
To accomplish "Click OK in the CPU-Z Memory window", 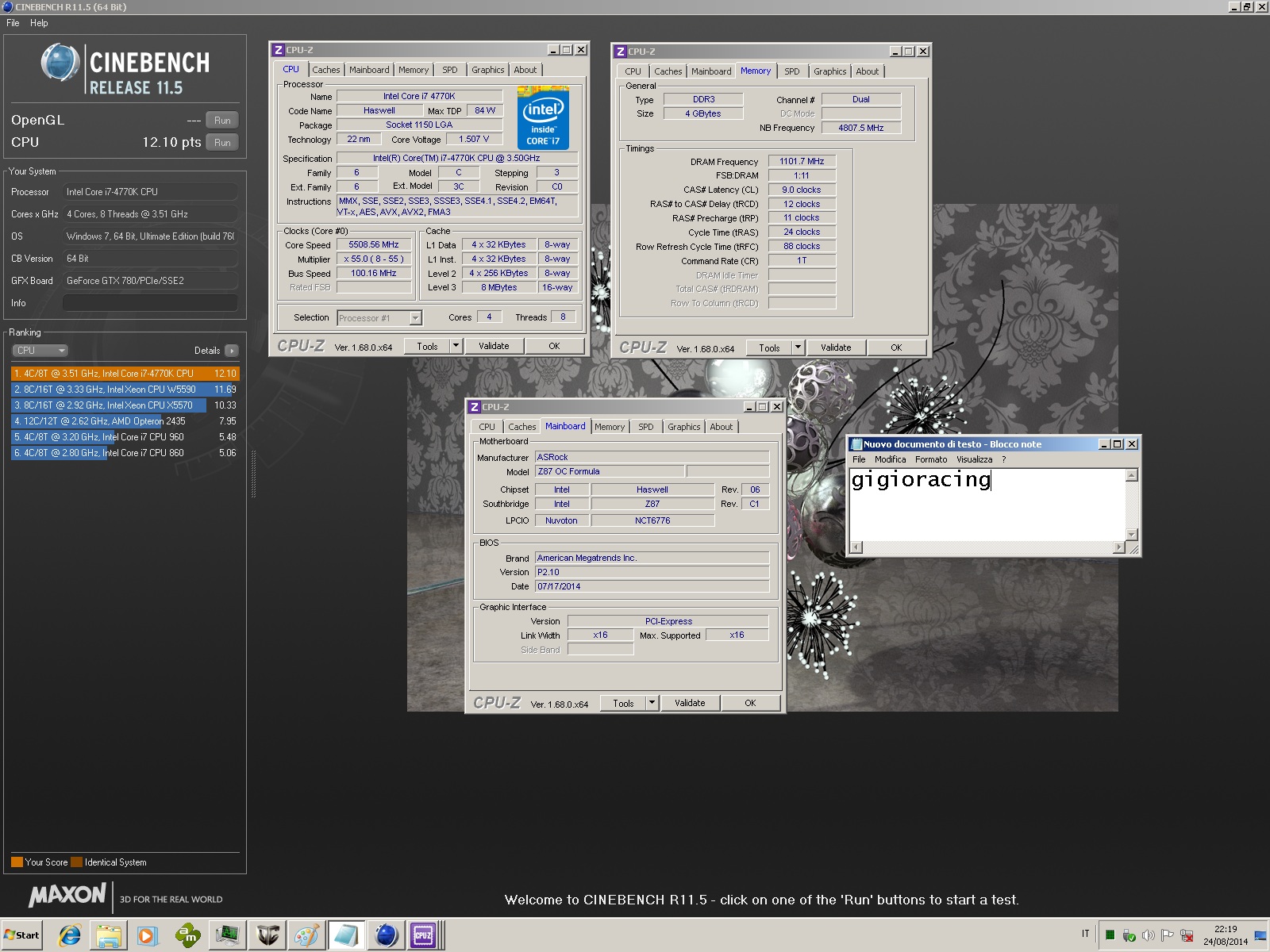I will point(896,347).
